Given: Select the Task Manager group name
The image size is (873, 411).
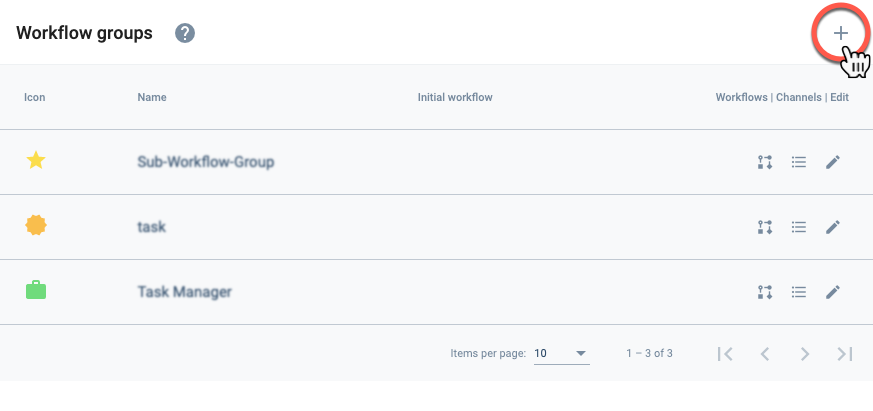Looking at the screenshot, I should (184, 292).
